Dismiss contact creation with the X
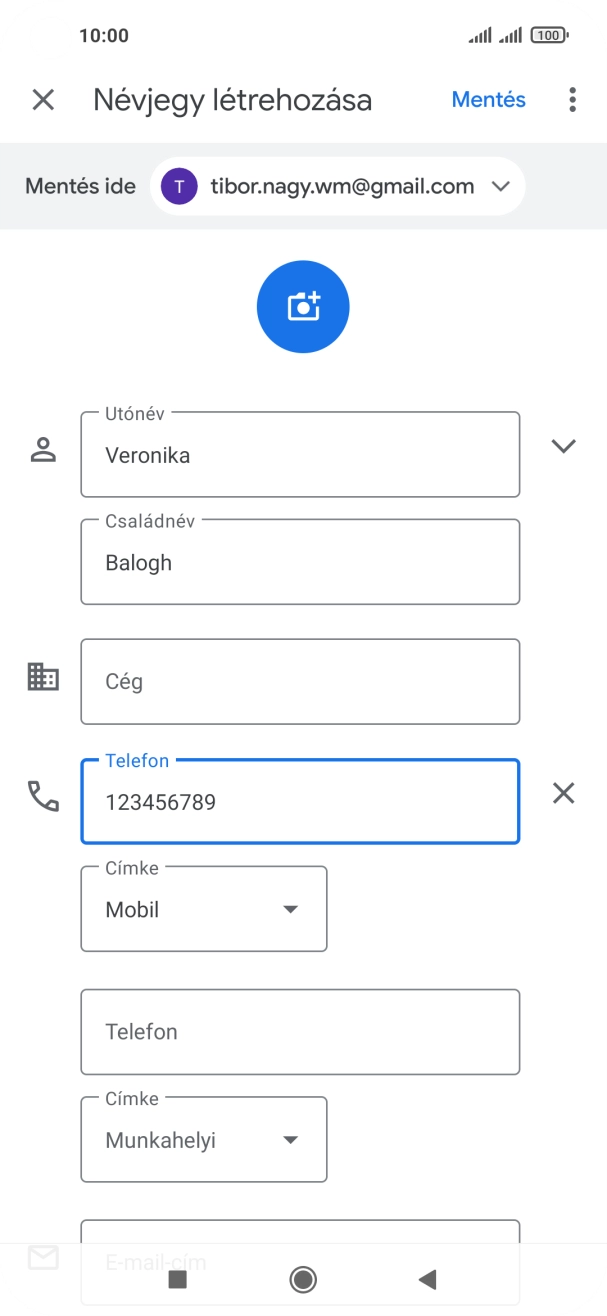The image size is (607, 1316). (42, 99)
